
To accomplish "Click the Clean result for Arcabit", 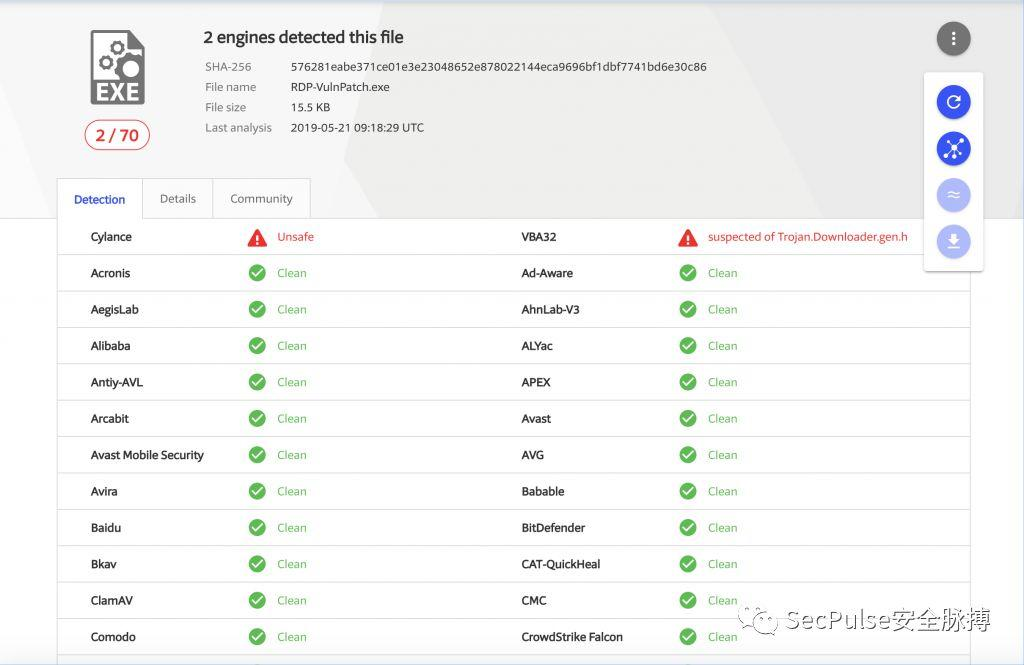I will 291,419.
